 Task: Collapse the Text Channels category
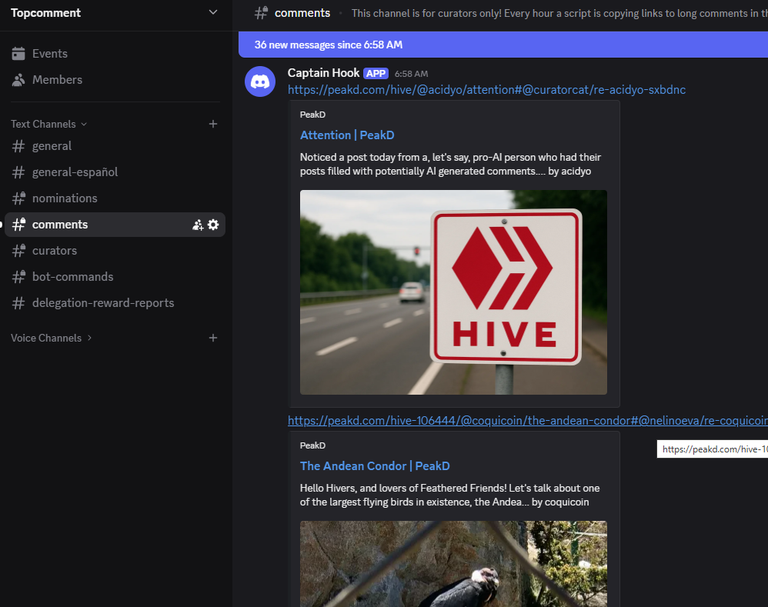click(x=49, y=124)
